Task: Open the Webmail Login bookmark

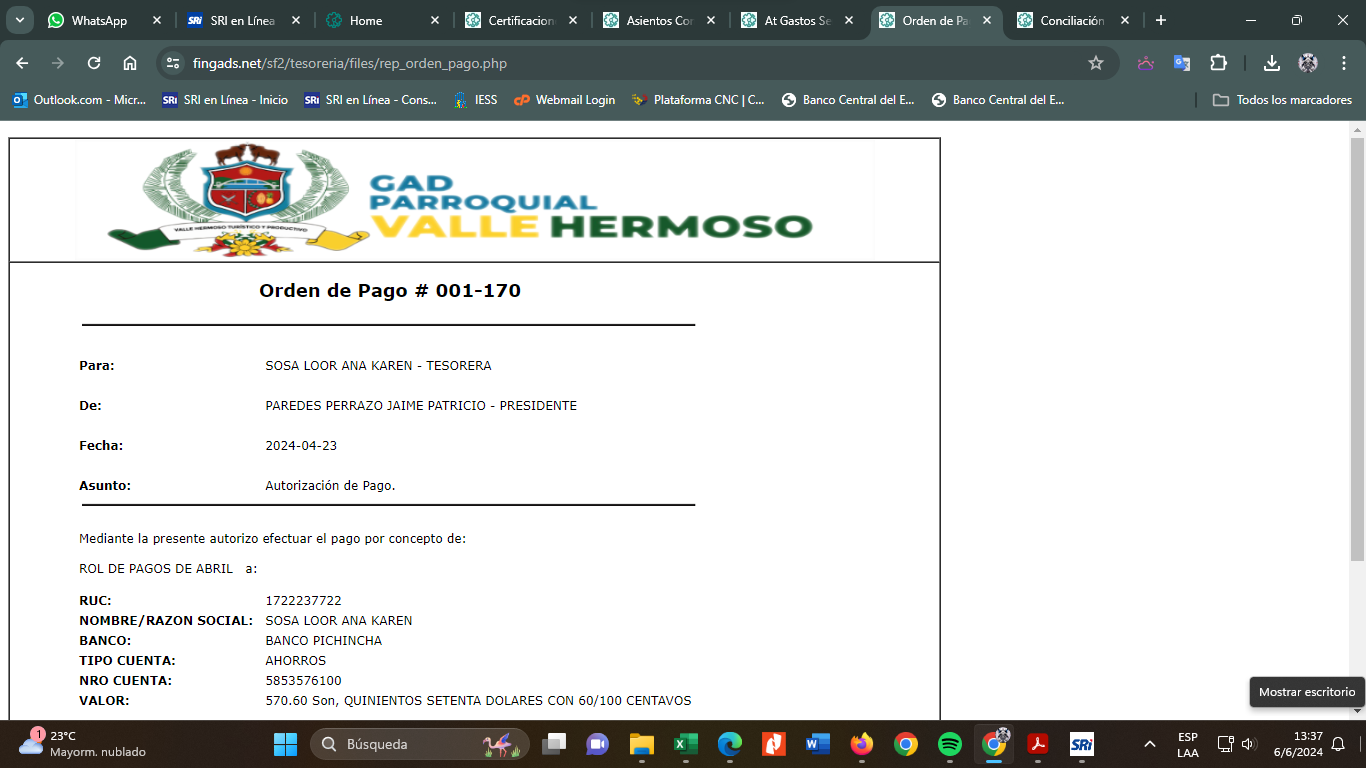Action: tap(564, 100)
